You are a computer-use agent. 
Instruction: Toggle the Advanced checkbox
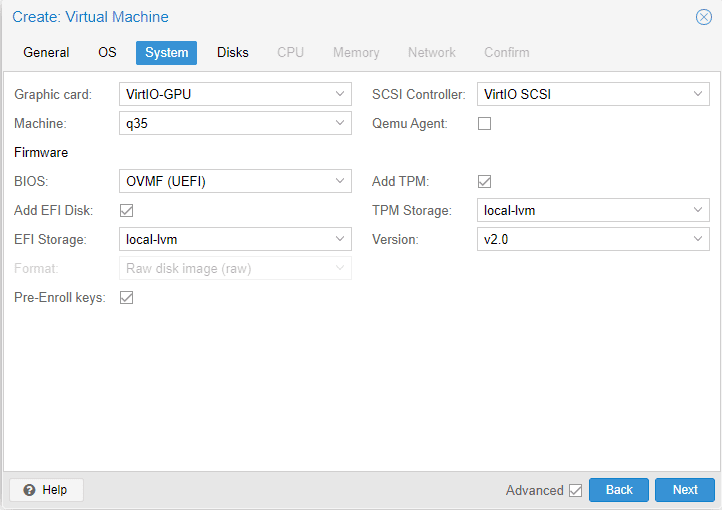pyautogui.click(x=576, y=490)
